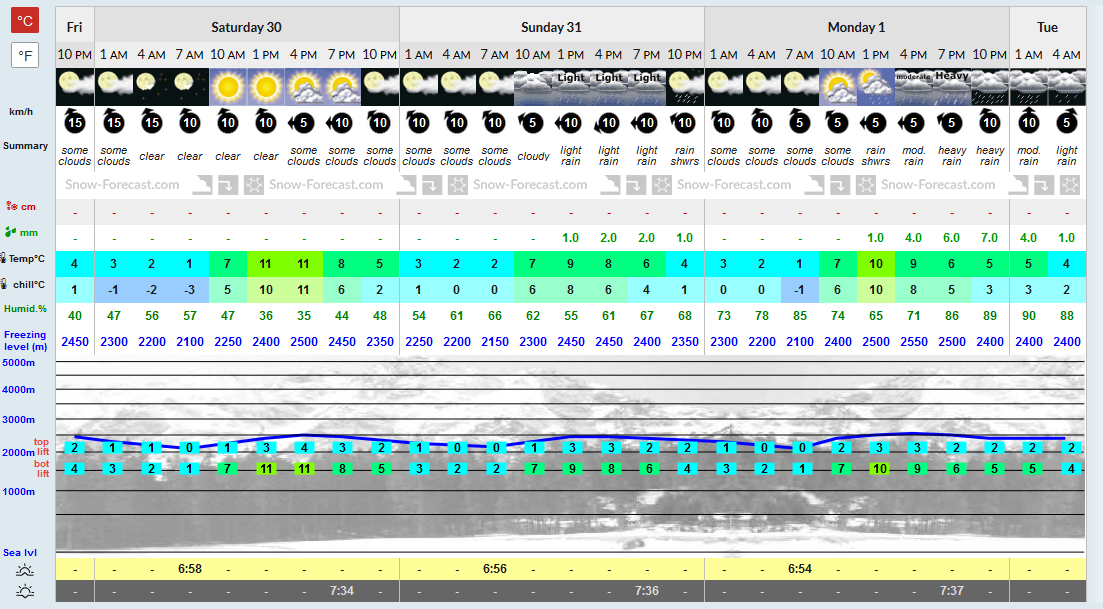Image resolution: width=1103 pixels, height=609 pixels.
Task: Click the Saturday sunset time 7:34
Action: pyautogui.click(x=342, y=591)
